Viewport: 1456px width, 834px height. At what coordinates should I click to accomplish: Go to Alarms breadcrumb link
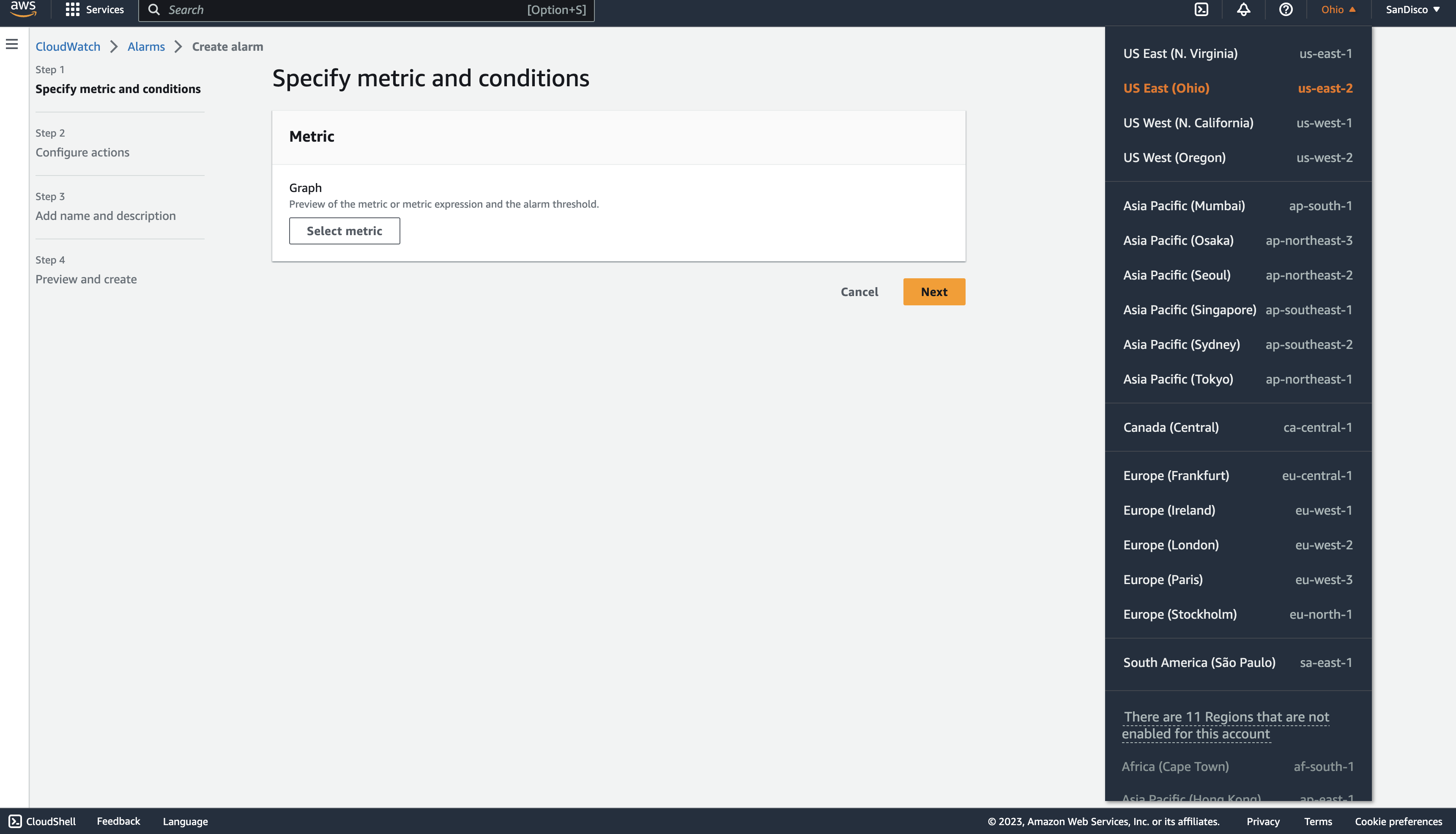pyautogui.click(x=146, y=47)
